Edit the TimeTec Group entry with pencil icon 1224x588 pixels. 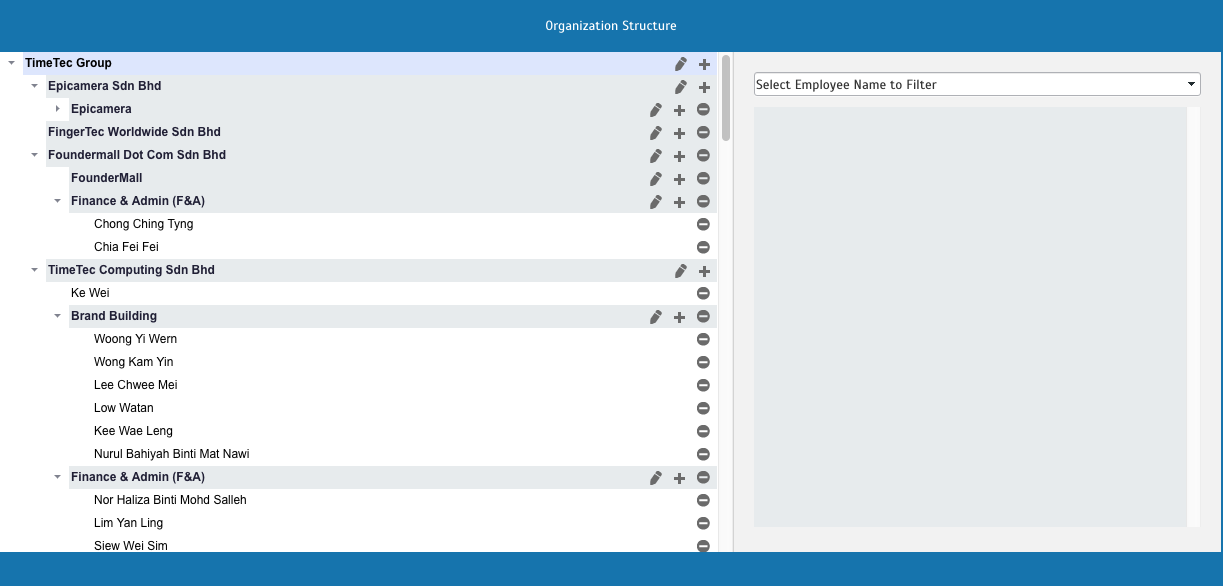[x=681, y=64]
